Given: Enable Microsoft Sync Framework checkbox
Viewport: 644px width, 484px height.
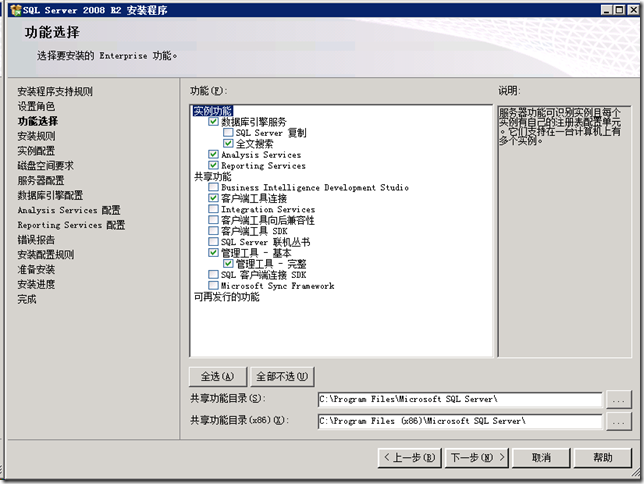Looking at the screenshot, I should tap(213, 285).
